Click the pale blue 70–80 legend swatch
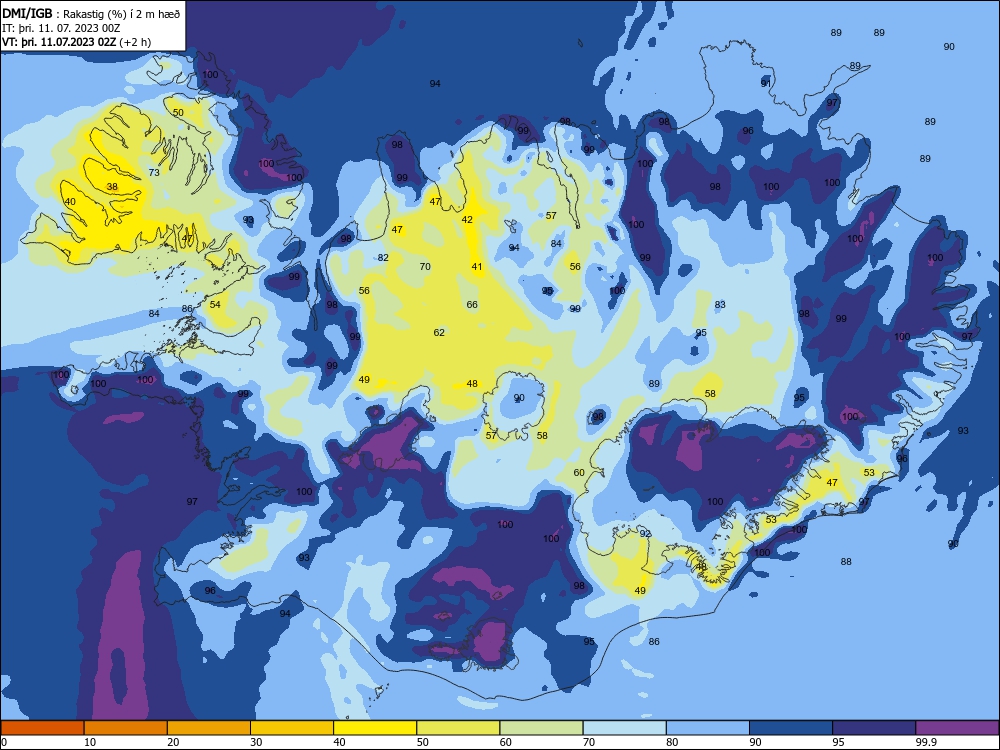 [624, 728]
